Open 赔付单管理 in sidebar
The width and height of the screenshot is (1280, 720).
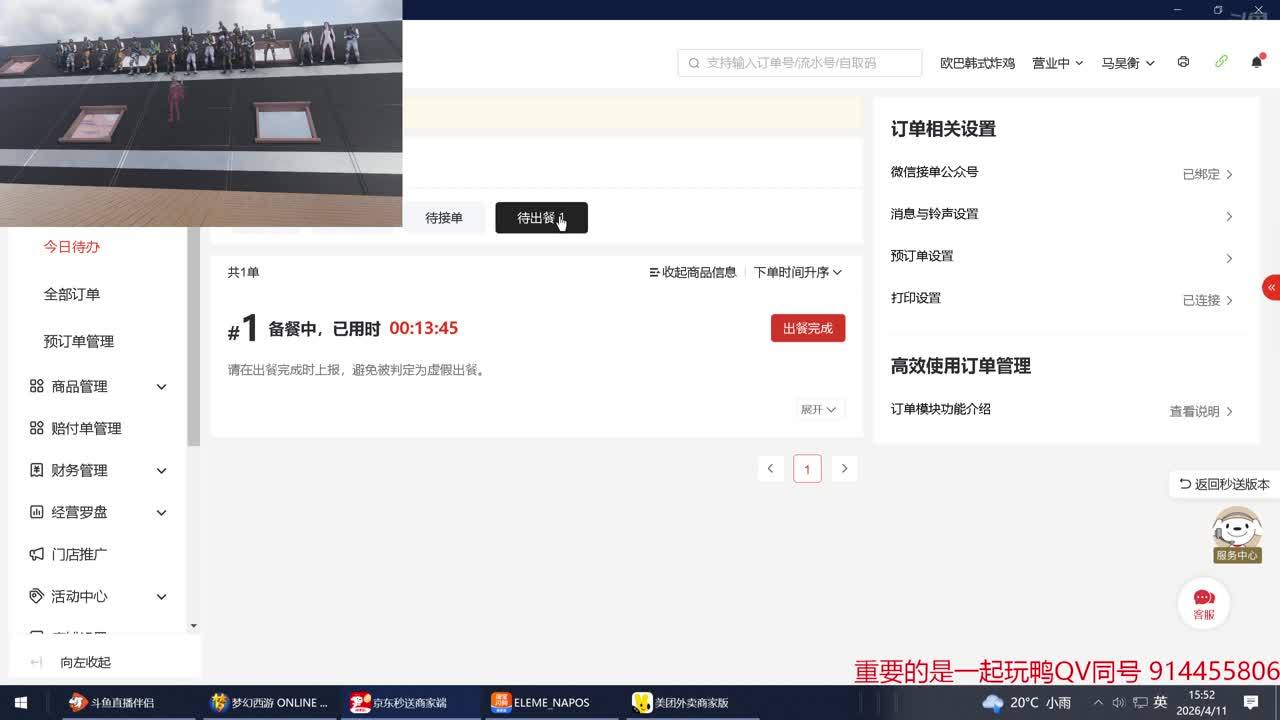click(86, 428)
